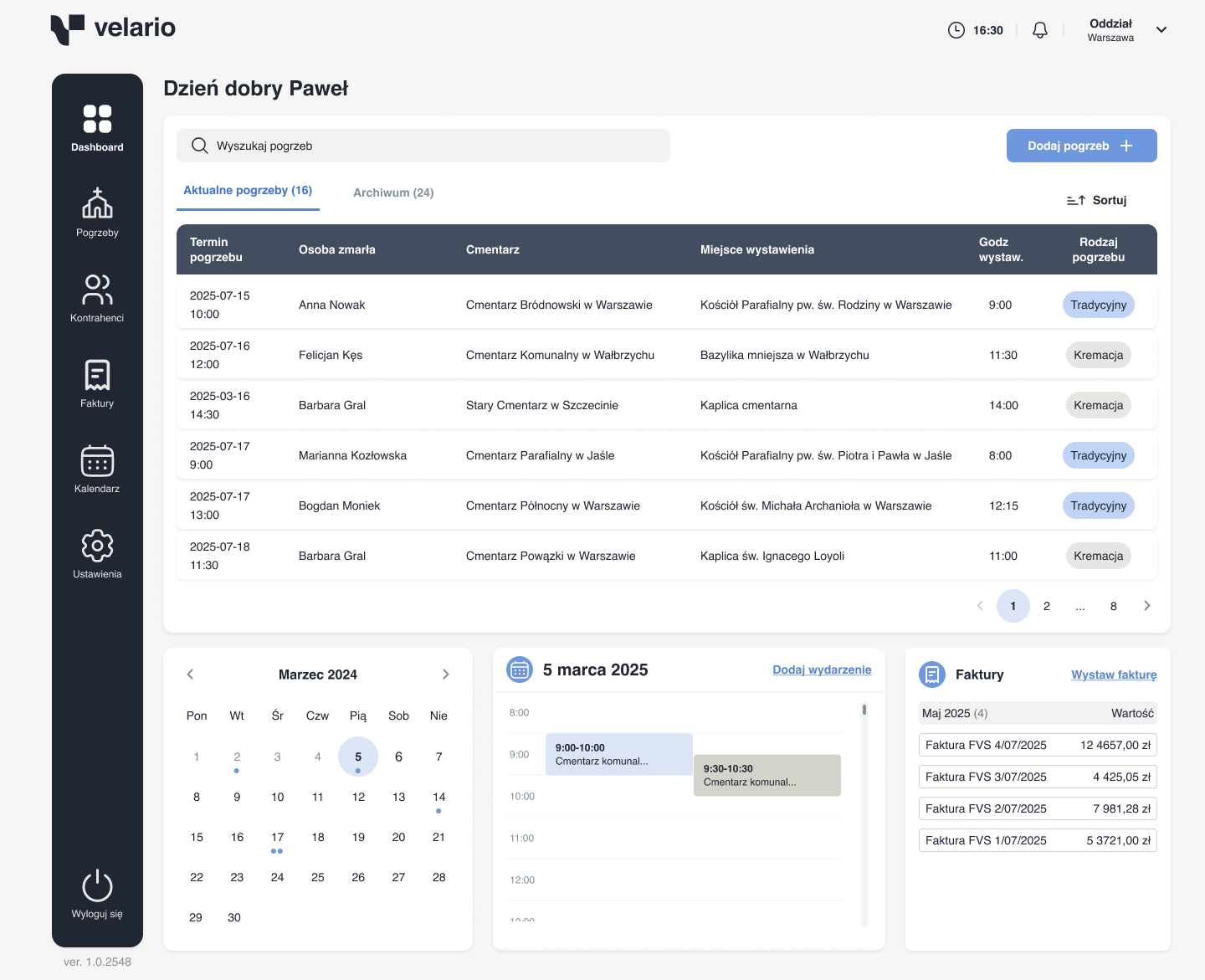Screen dimensions: 1205x980
Task: Expand Oddział Warszawa dropdown
Action: (1161, 30)
